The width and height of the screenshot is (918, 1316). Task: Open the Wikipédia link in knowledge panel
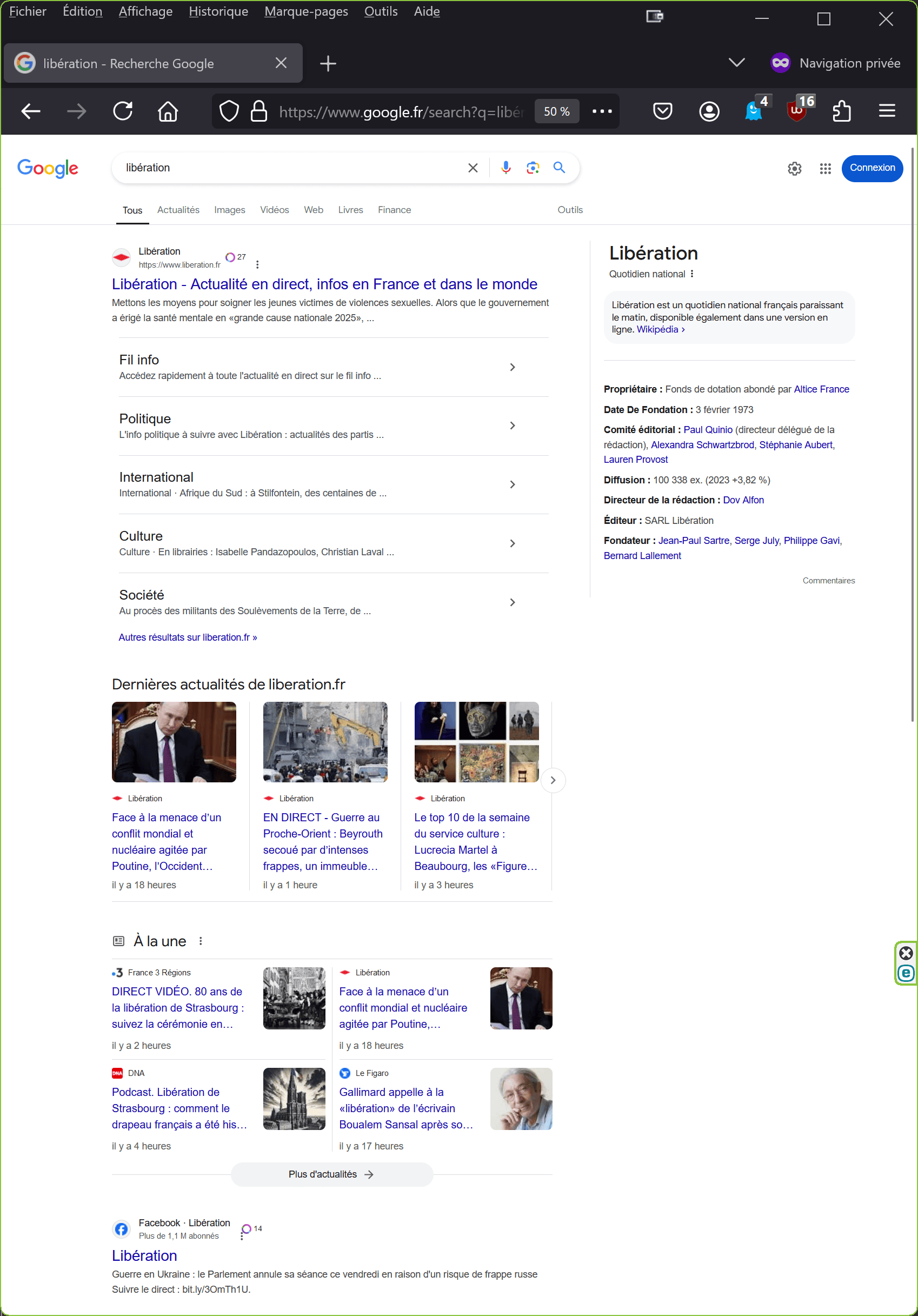[x=661, y=329]
